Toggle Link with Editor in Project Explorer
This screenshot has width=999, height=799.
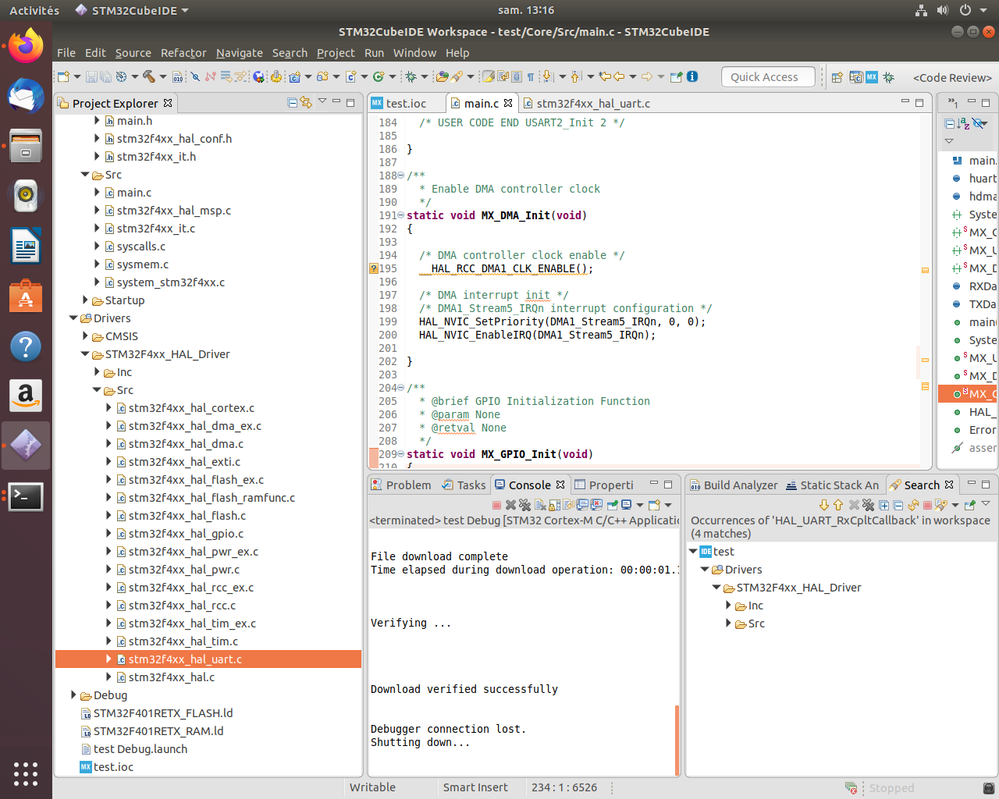pos(307,103)
